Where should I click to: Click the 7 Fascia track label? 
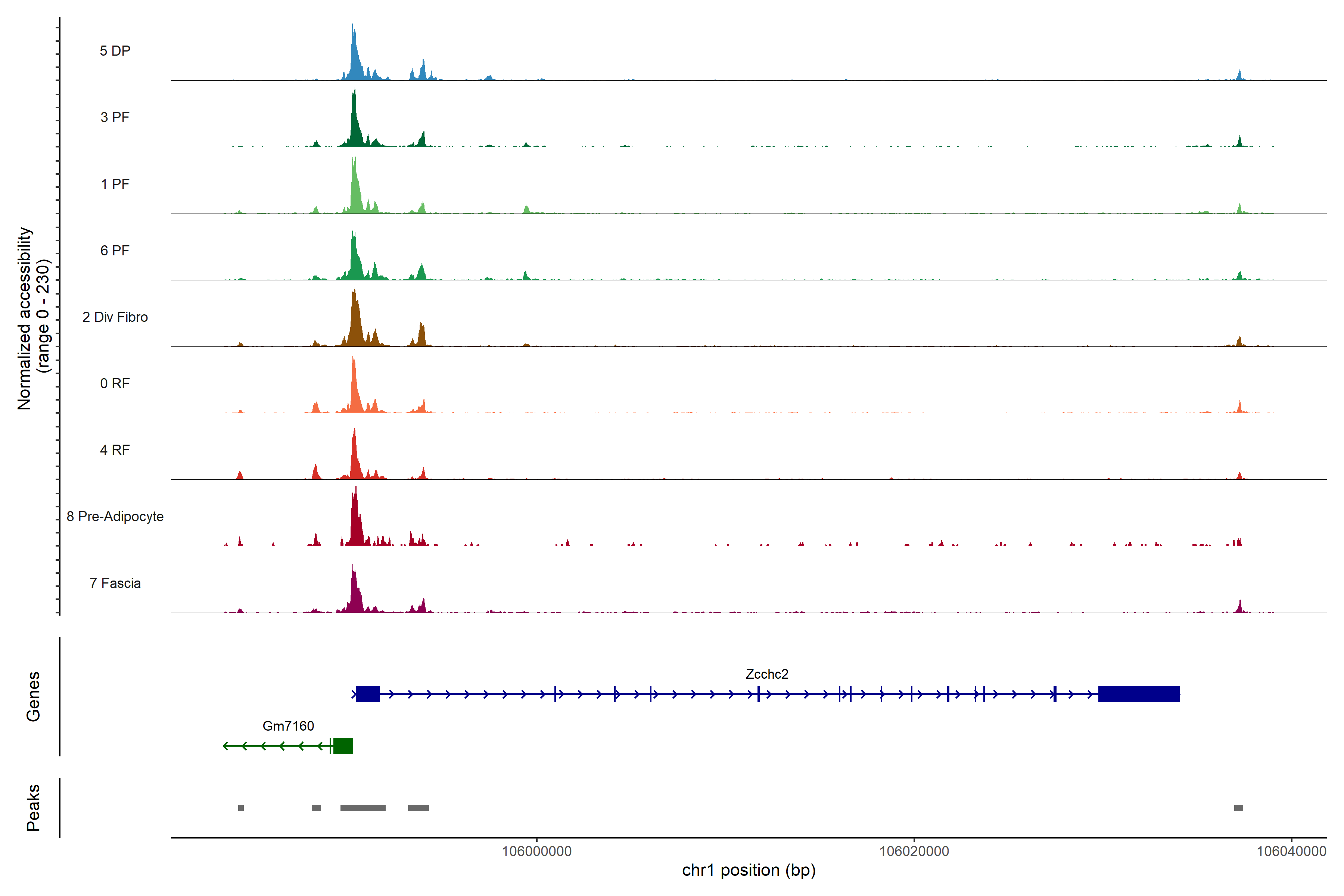115,583
